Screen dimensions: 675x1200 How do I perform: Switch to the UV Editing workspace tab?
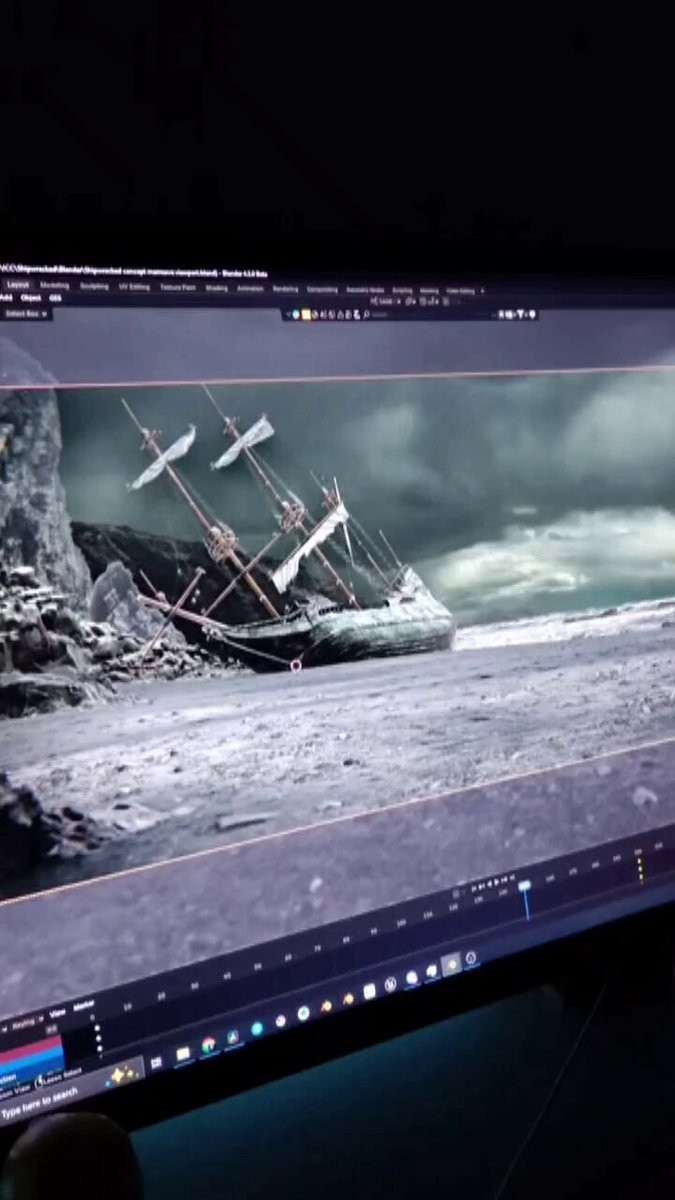(x=134, y=287)
